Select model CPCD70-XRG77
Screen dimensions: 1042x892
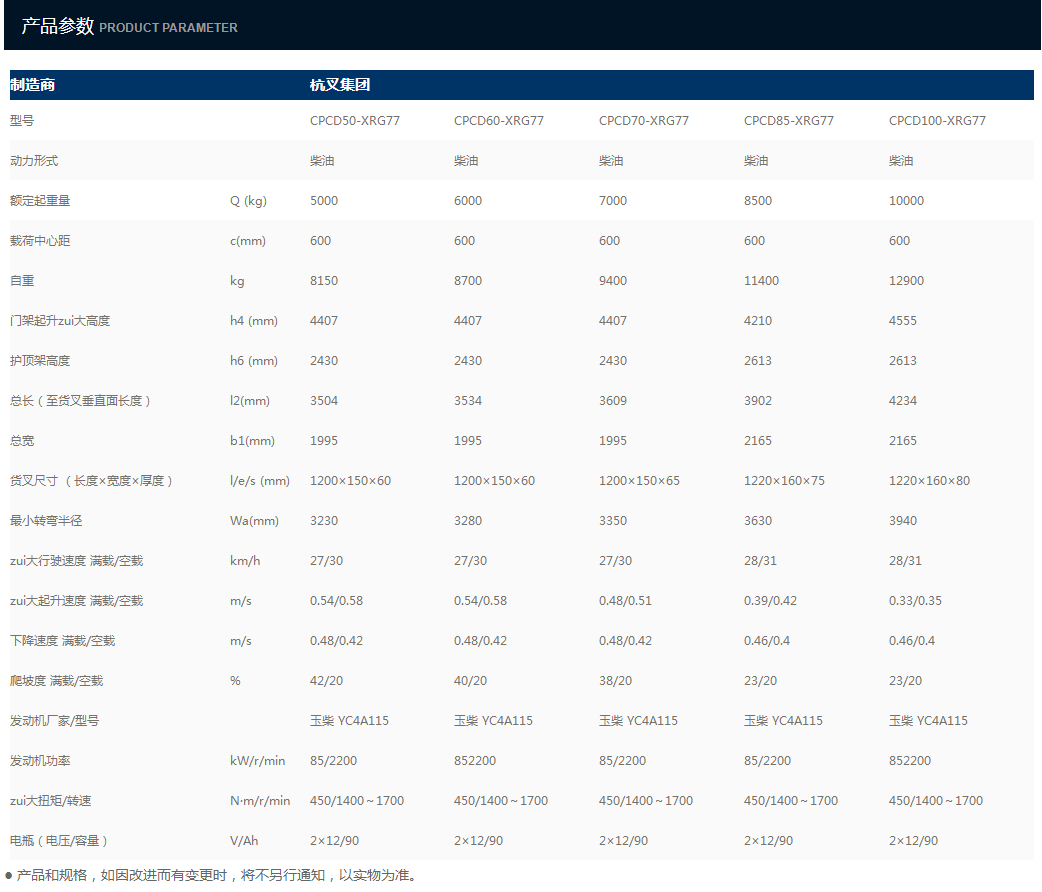tap(644, 121)
